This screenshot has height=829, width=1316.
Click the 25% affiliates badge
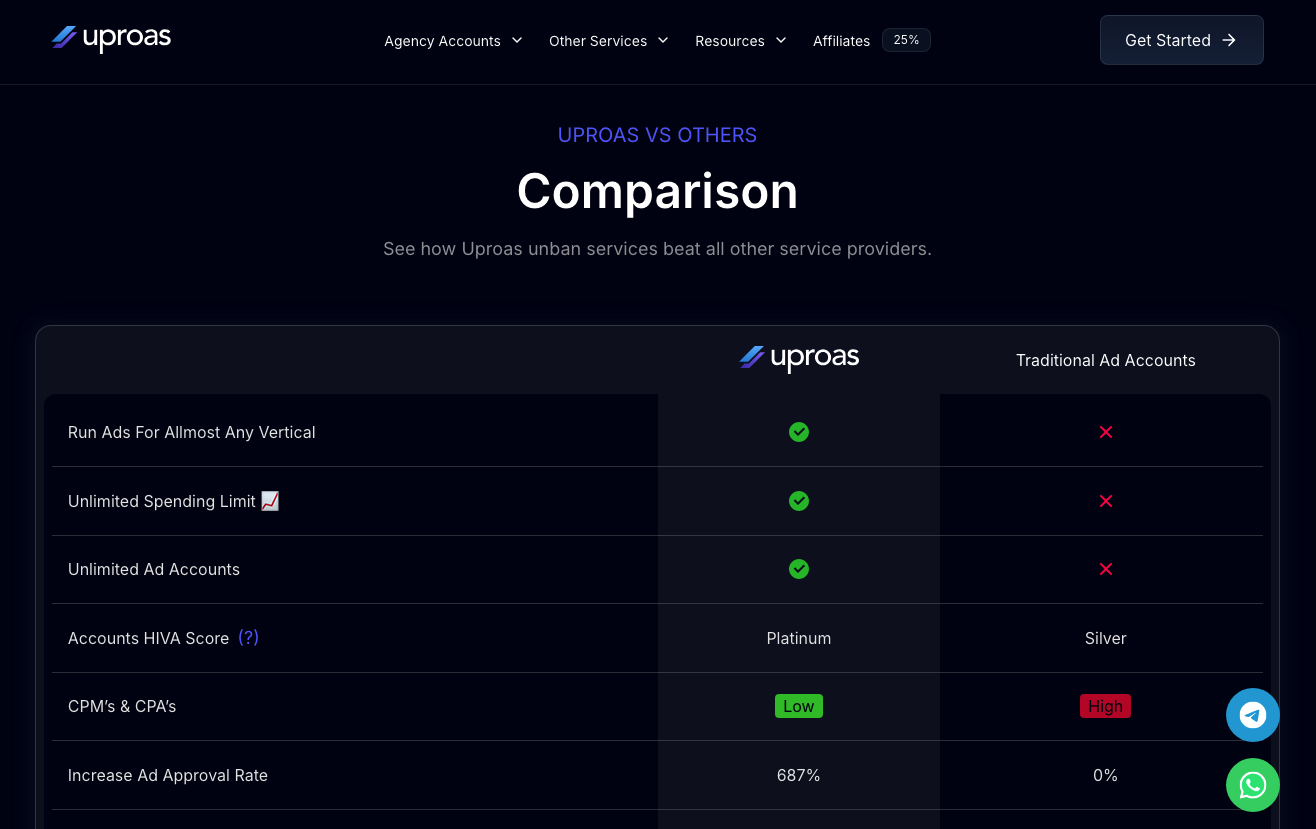(x=906, y=40)
